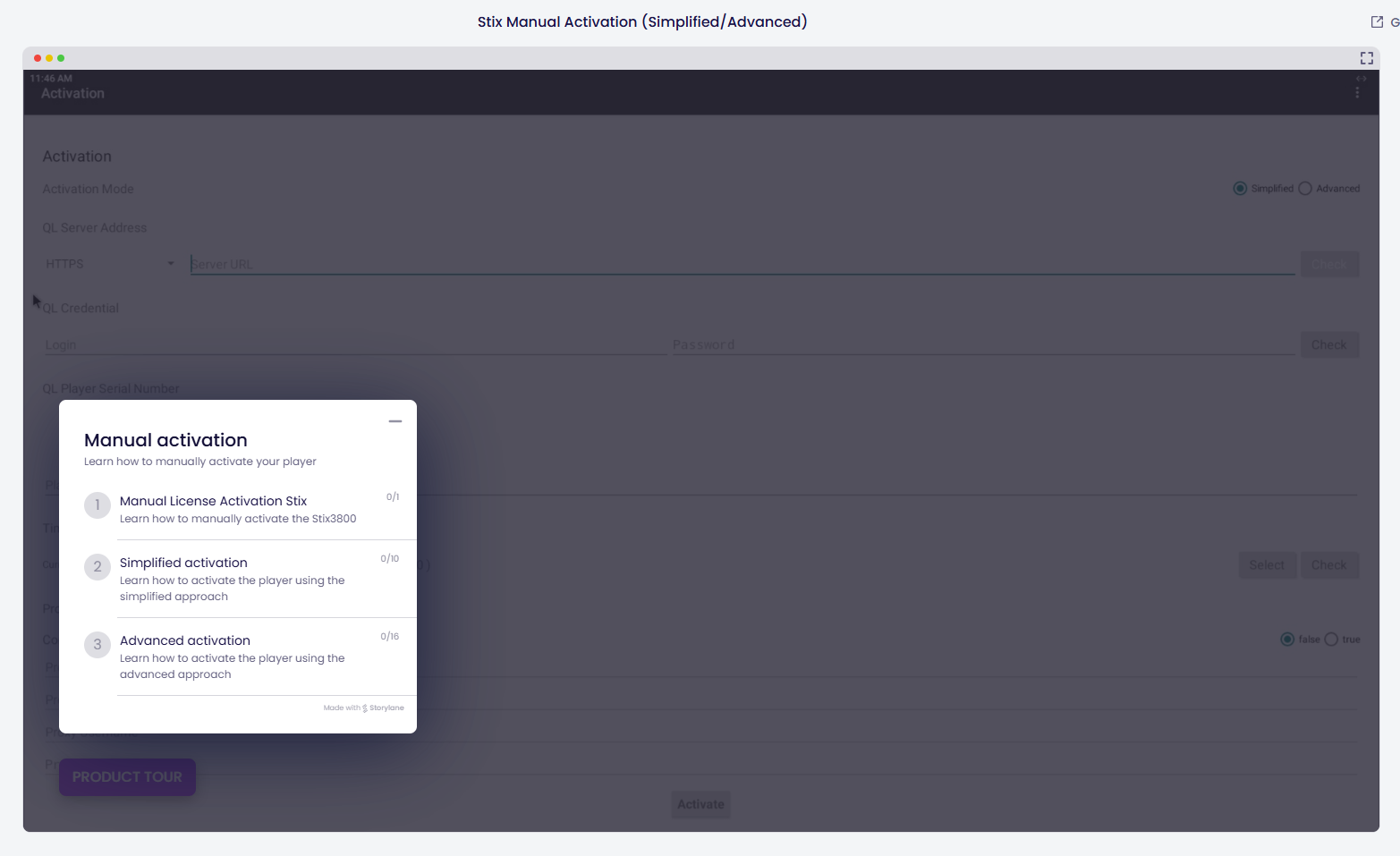The image size is (1400, 856).
Task: Click the open-in-new-window icon at top right
Action: click(1377, 22)
